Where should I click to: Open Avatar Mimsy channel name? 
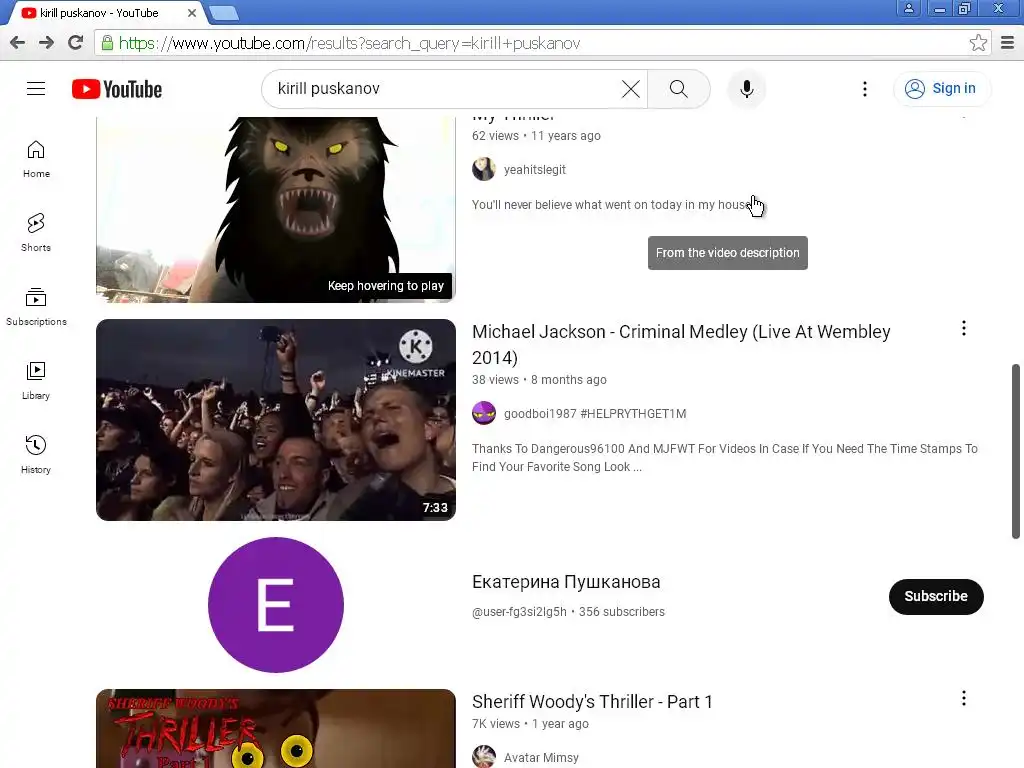541,758
